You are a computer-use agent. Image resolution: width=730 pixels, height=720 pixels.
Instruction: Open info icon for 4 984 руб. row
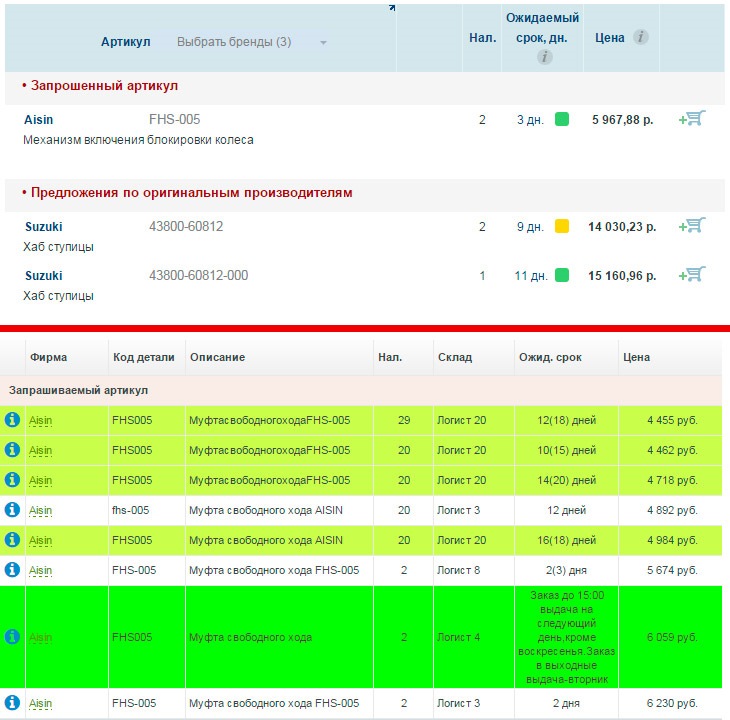point(12,539)
